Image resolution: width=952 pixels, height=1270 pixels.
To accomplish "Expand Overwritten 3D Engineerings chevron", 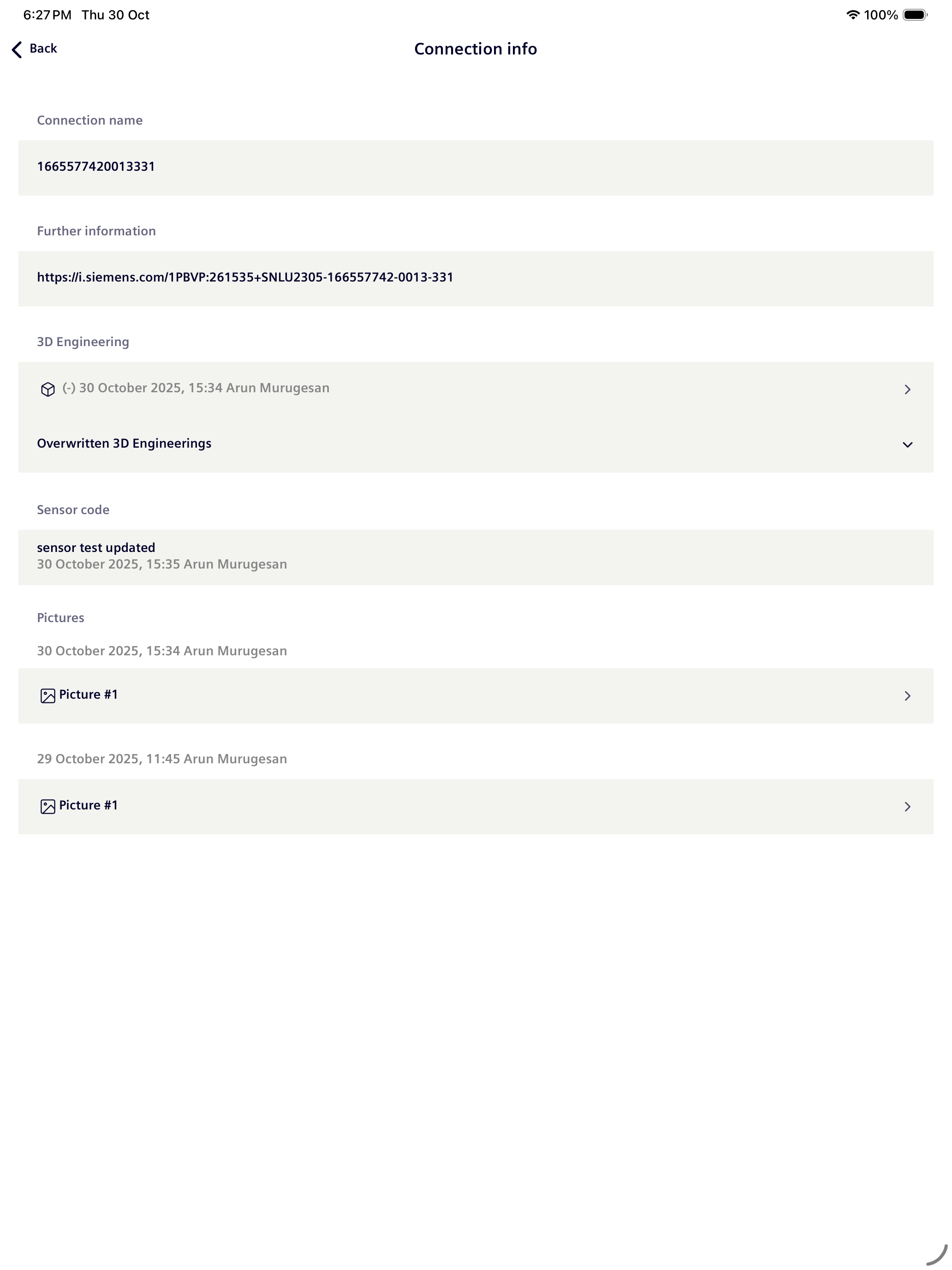I will 907,445.
